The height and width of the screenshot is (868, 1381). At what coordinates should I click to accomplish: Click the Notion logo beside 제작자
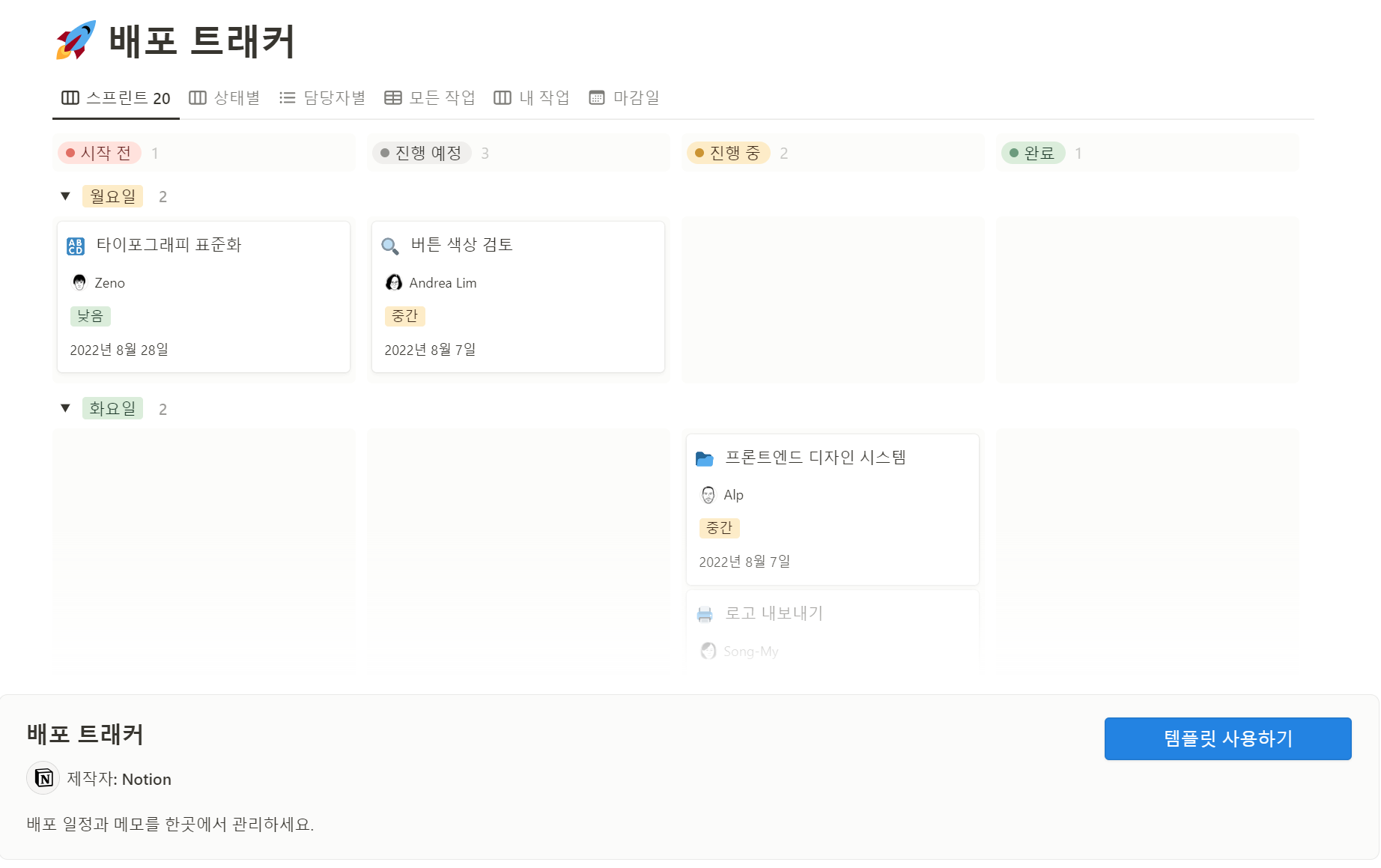pos(43,778)
